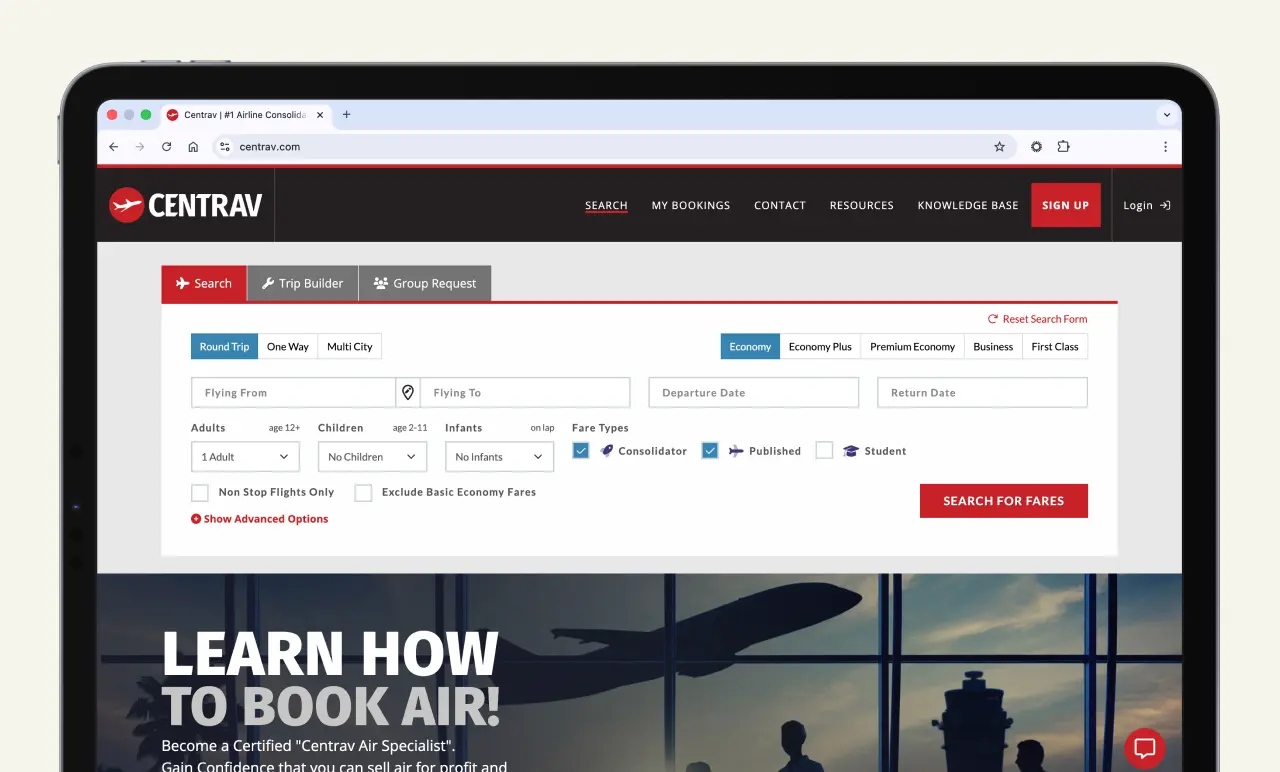Image resolution: width=1280 pixels, height=772 pixels.
Task: Click the Search For Fares button
Action: click(1003, 500)
